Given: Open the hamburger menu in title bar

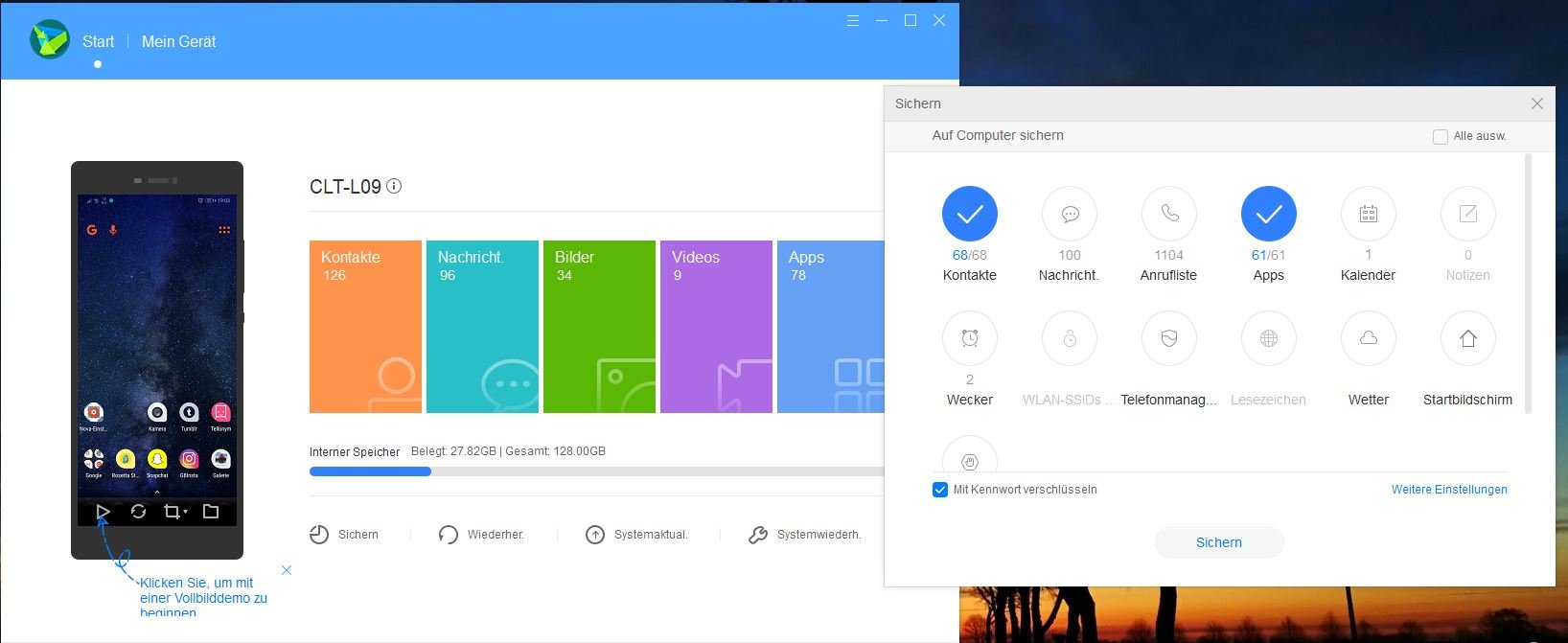Looking at the screenshot, I should click(853, 20).
